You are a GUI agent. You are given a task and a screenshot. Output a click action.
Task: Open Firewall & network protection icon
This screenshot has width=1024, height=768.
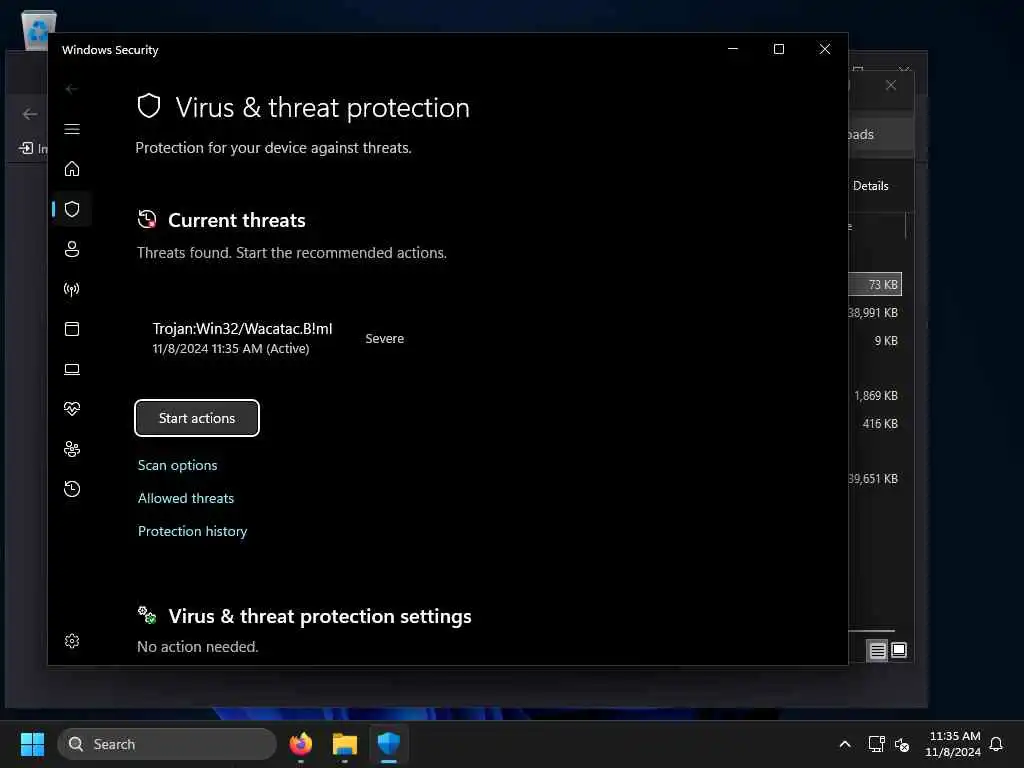[72, 289]
